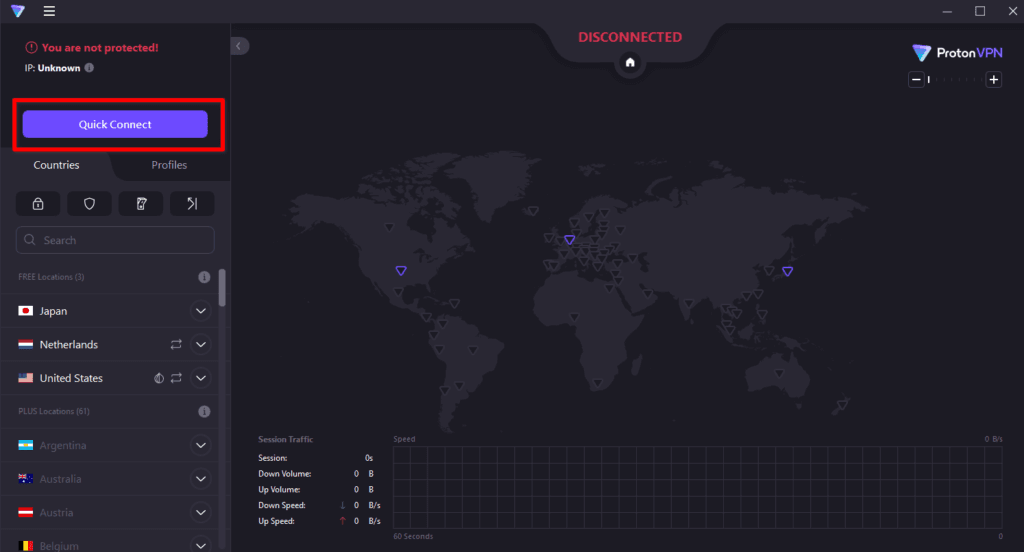This screenshot has width=1024, height=552.
Task: Click the 'You are not protected!' warning
Action: (x=100, y=48)
